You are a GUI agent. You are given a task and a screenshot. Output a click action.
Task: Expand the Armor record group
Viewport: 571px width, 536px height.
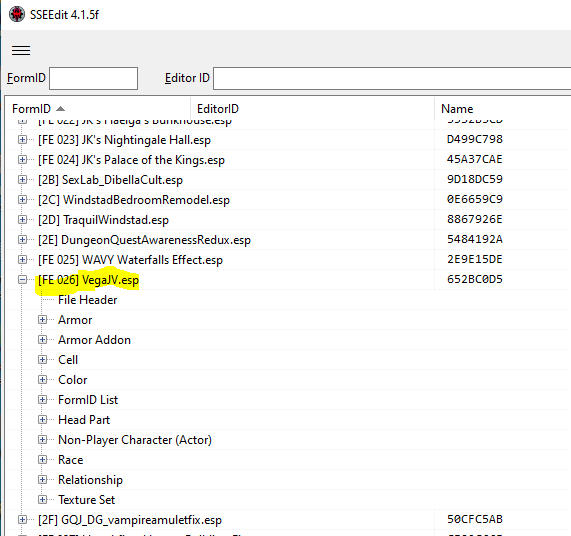[x=43, y=320]
